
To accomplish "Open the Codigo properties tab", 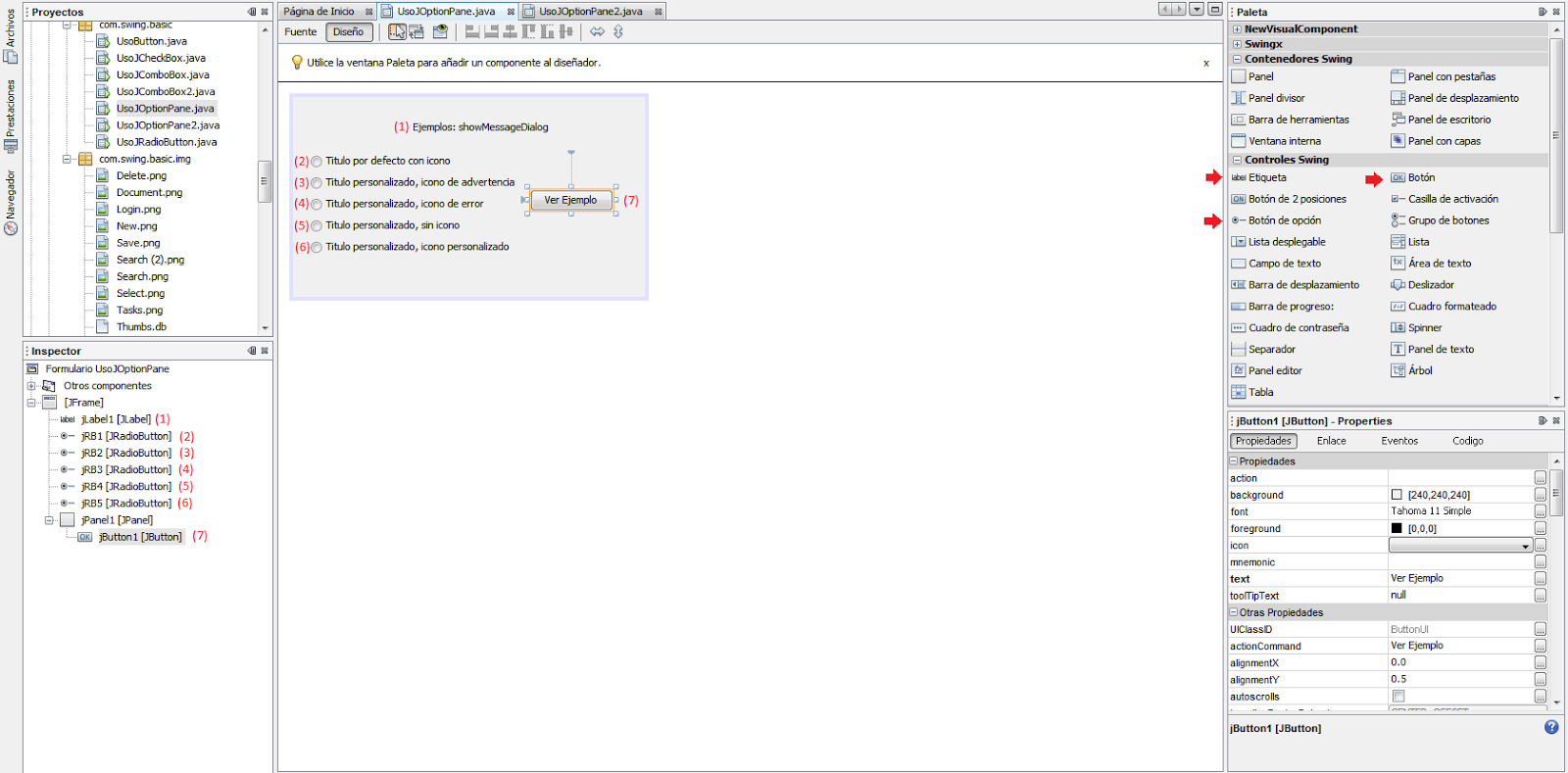I will tap(1468, 441).
